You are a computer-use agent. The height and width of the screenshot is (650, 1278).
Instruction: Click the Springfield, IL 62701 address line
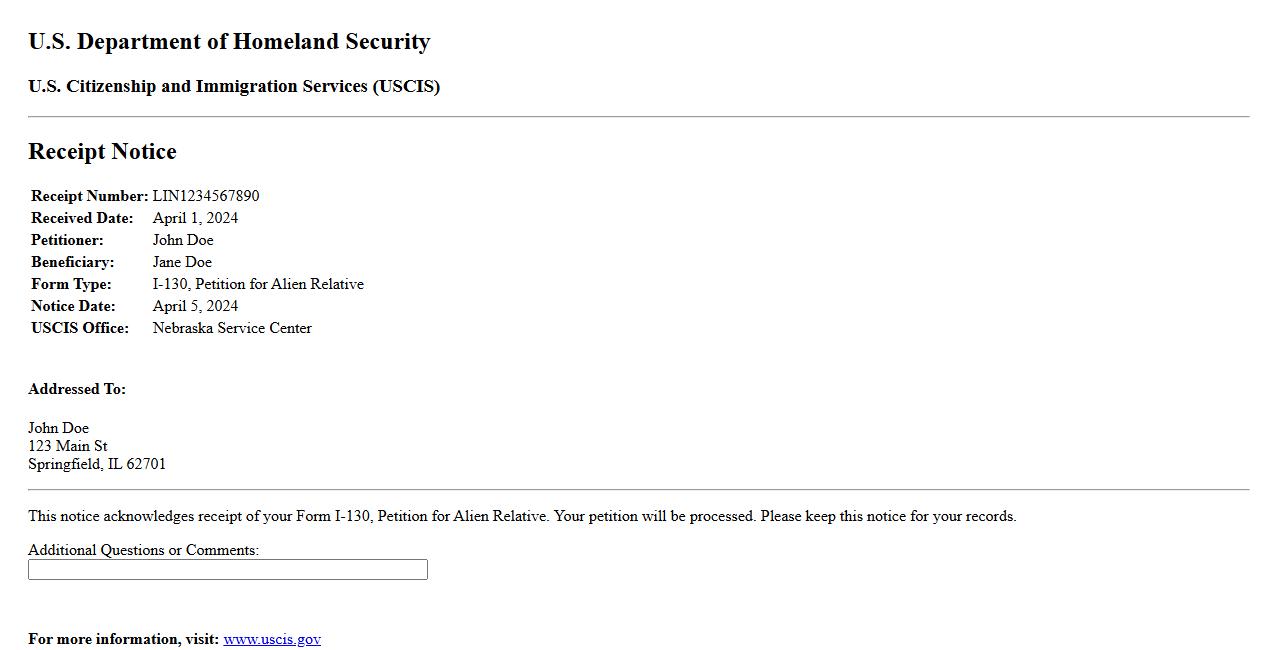(97, 464)
